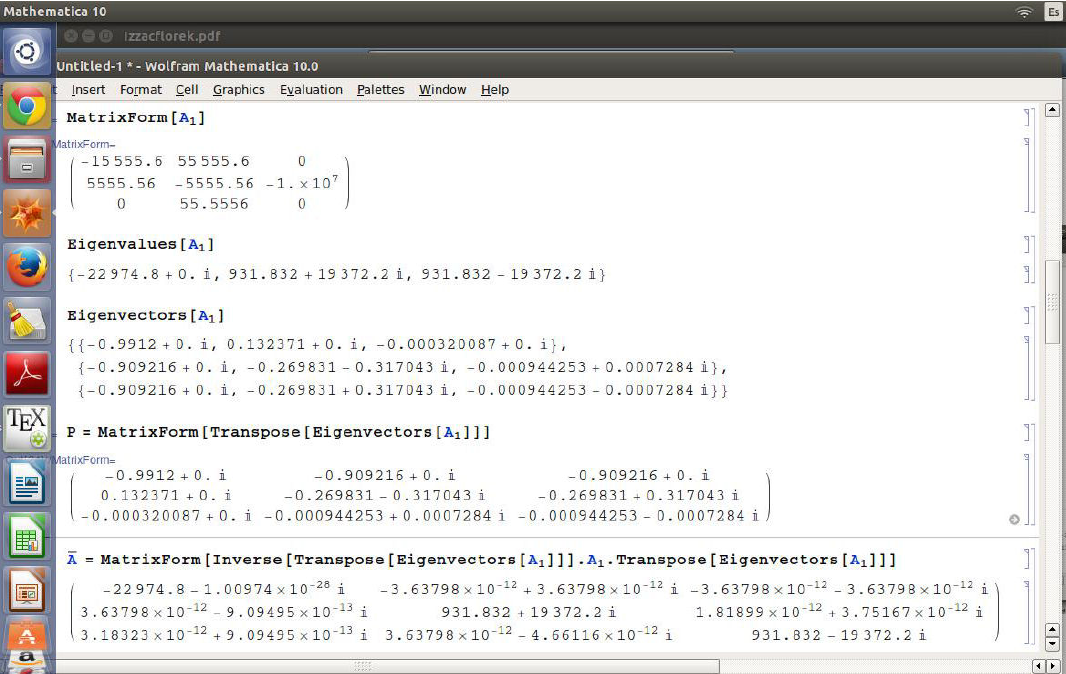Click the Mathematica spikey icon in launcher
Screen dimensions: 1066x674
click(x=27, y=214)
